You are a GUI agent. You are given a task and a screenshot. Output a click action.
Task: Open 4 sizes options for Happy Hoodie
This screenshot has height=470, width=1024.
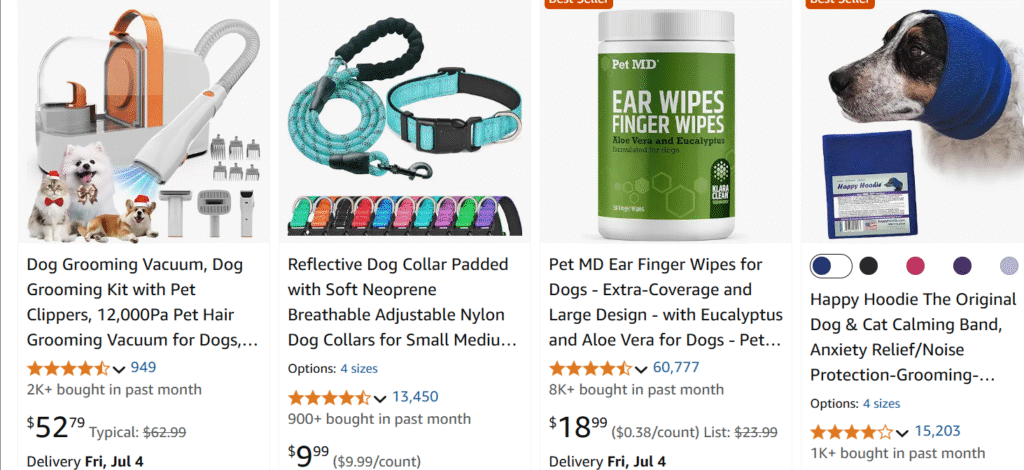pos(881,404)
